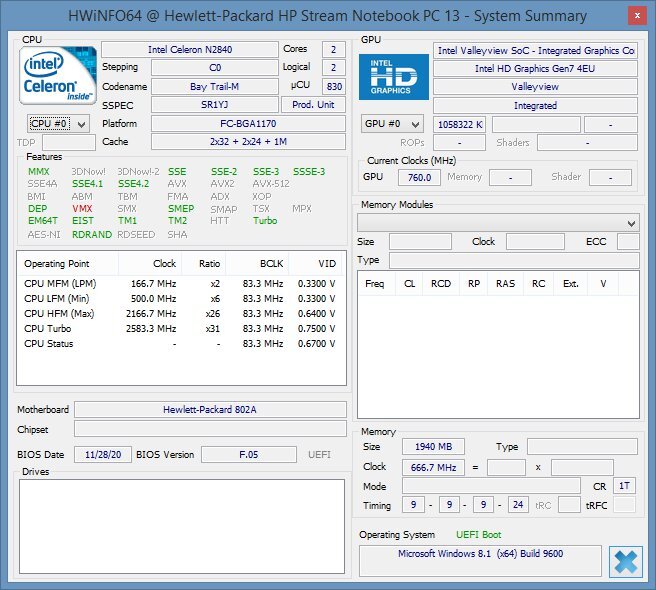Click the Motherboard field Hewlett-Packard 802A
Screen dimensions: 656x590
210,410
